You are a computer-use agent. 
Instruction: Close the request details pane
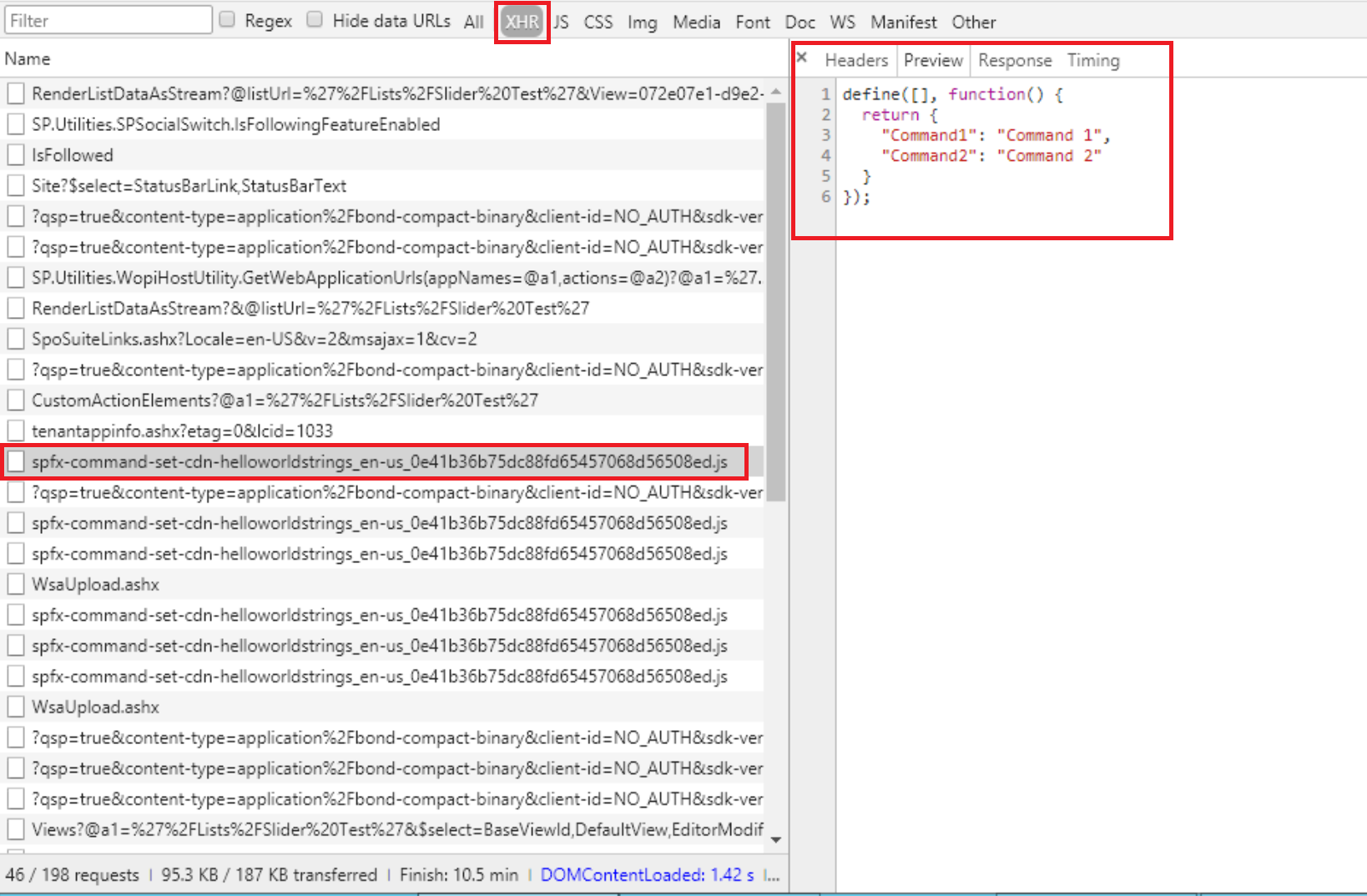pos(801,57)
